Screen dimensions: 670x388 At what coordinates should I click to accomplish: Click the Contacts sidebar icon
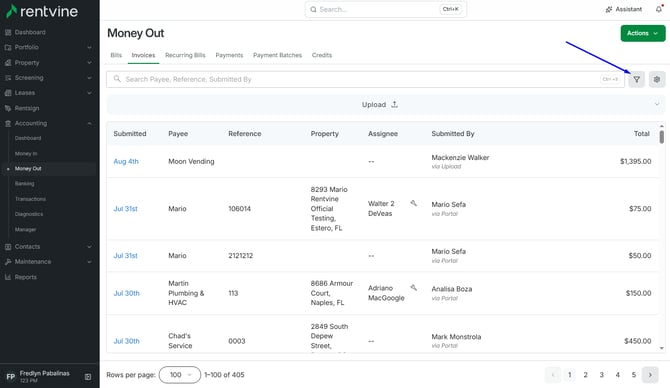tap(8, 247)
